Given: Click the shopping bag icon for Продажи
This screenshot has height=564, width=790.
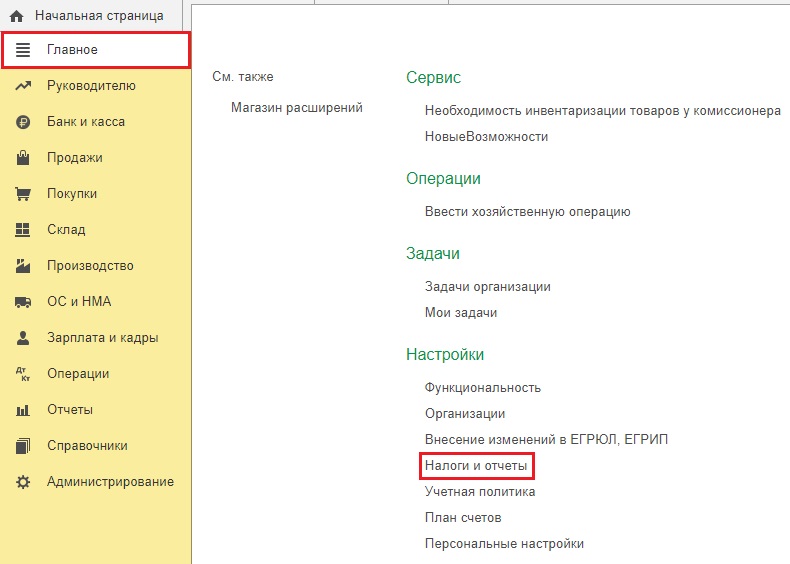Looking at the screenshot, I should [x=23, y=158].
